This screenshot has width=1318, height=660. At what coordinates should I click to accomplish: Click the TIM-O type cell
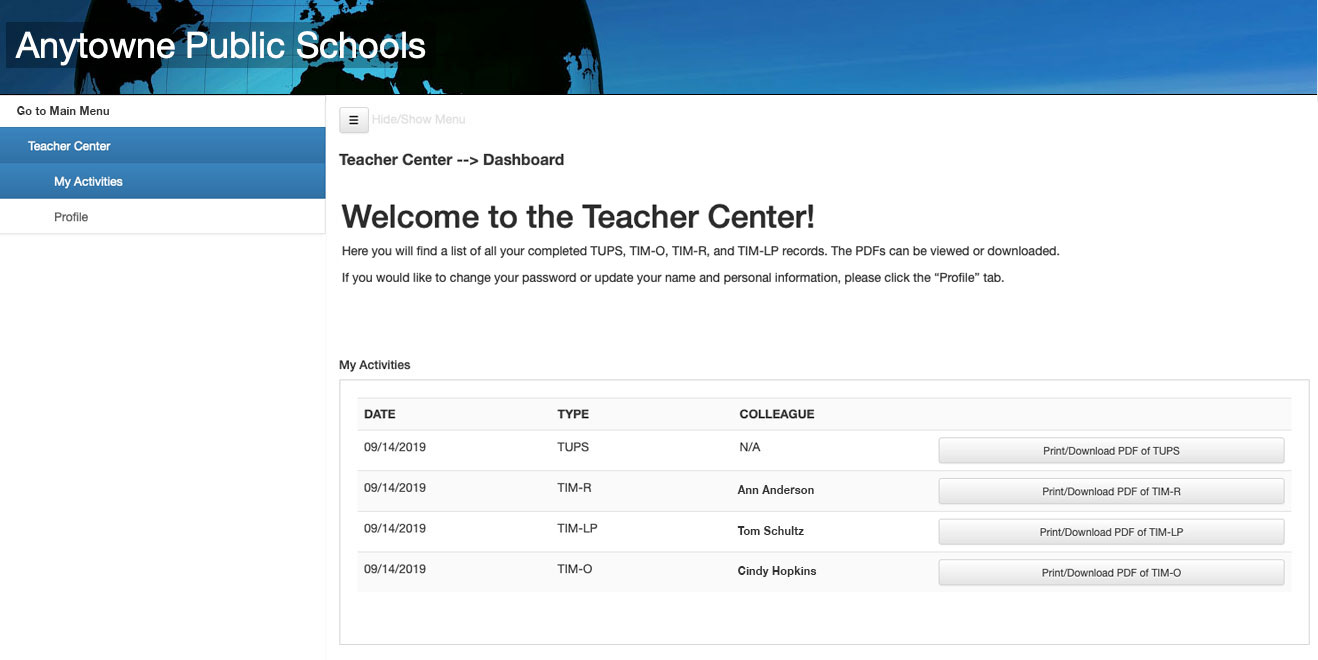tap(575, 569)
